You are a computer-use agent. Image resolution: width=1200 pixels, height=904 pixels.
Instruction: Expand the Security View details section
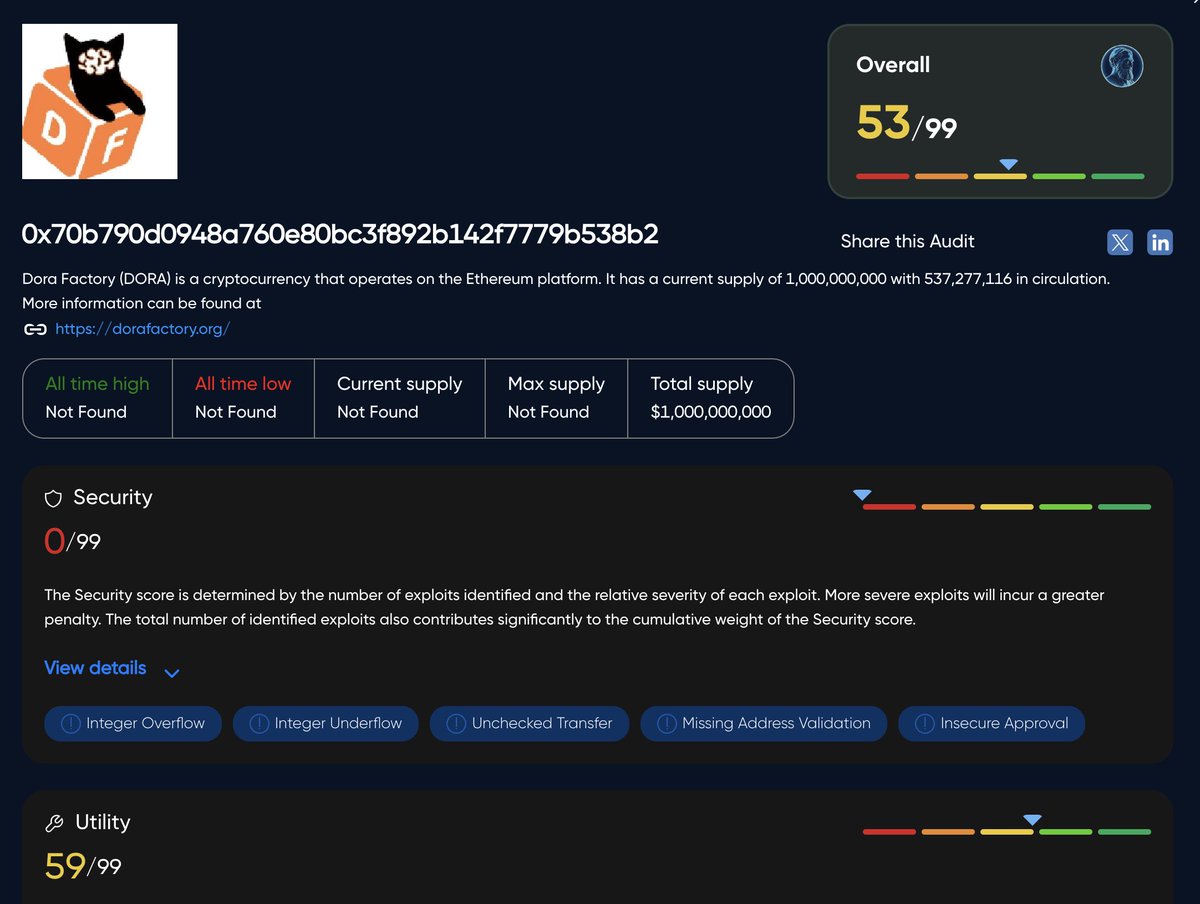coord(94,668)
